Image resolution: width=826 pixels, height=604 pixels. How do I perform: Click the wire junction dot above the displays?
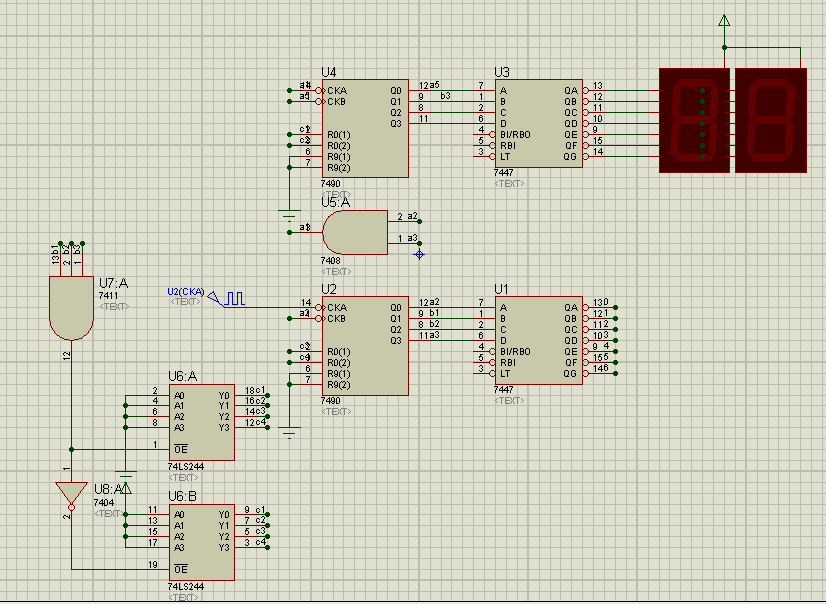pos(724,47)
